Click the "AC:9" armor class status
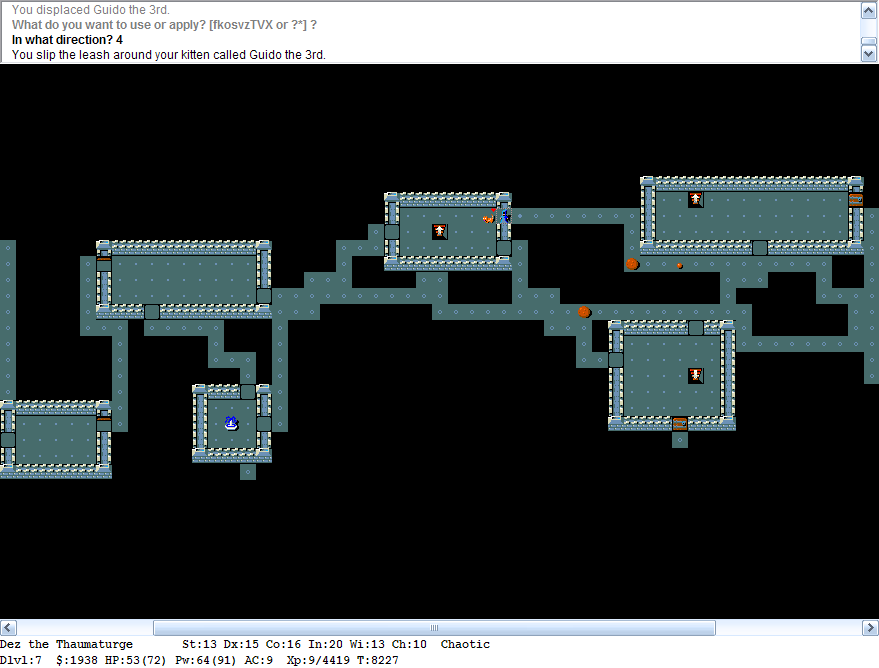This screenshot has width=879, height=668. (258, 661)
